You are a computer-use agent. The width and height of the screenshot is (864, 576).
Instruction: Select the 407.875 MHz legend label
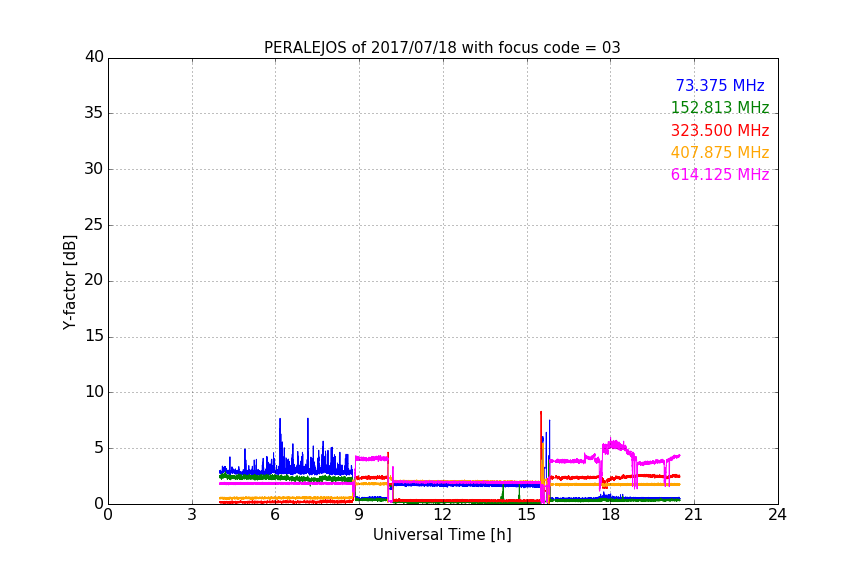click(720, 152)
